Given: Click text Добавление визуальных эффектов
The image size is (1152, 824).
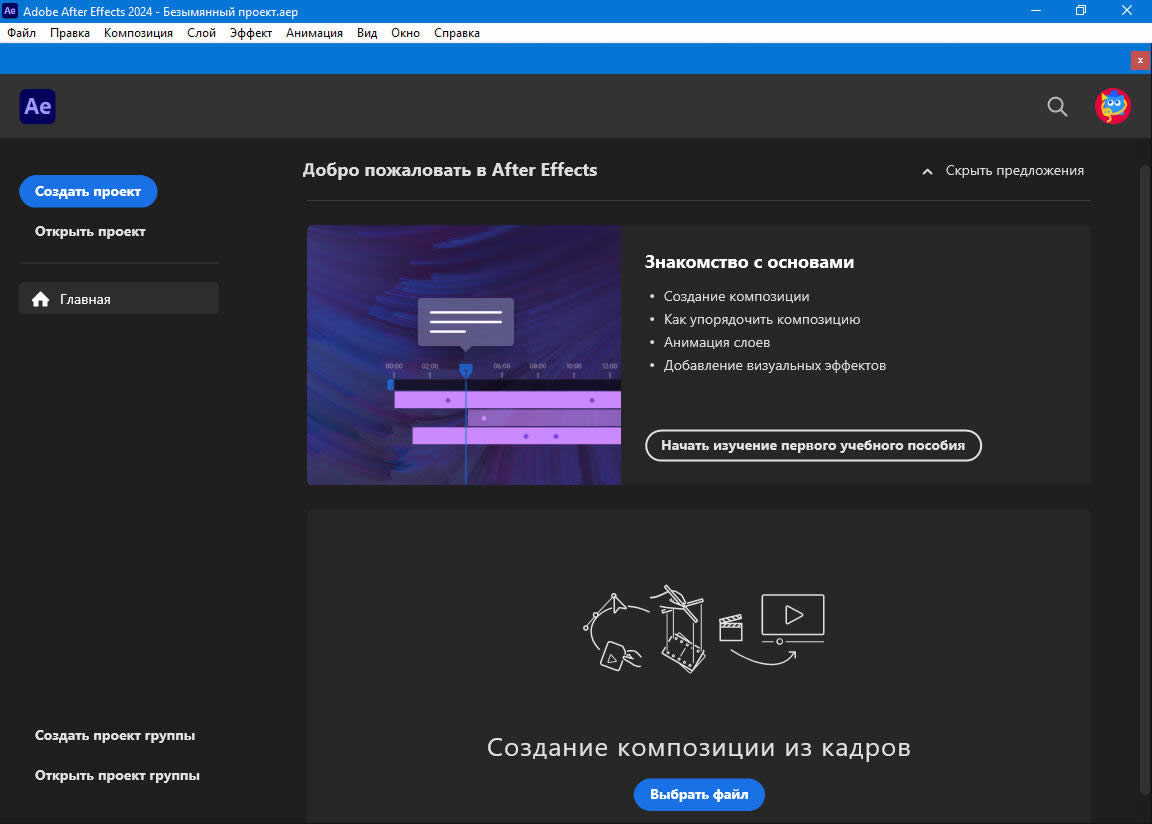Looking at the screenshot, I should tap(774, 365).
